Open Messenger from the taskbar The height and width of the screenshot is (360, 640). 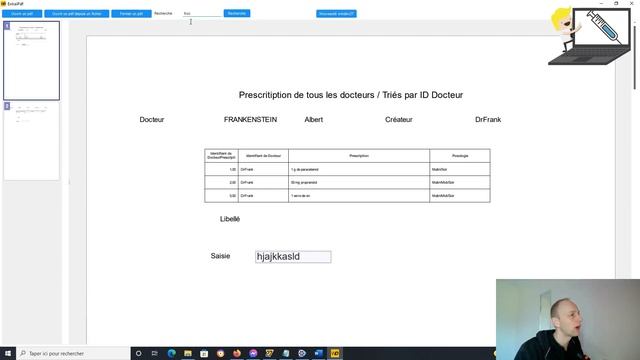tap(253, 353)
